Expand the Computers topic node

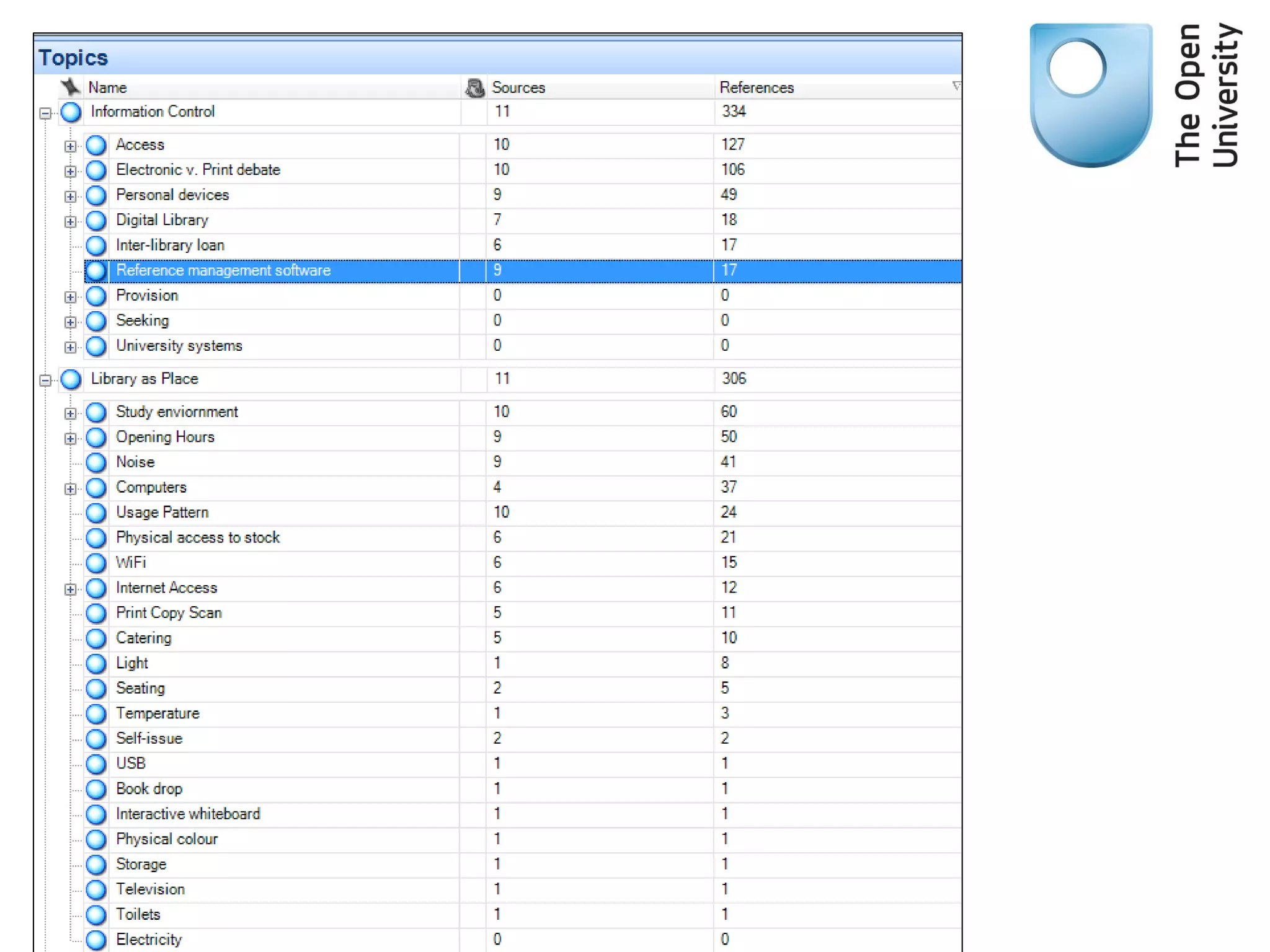pos(71,489)
